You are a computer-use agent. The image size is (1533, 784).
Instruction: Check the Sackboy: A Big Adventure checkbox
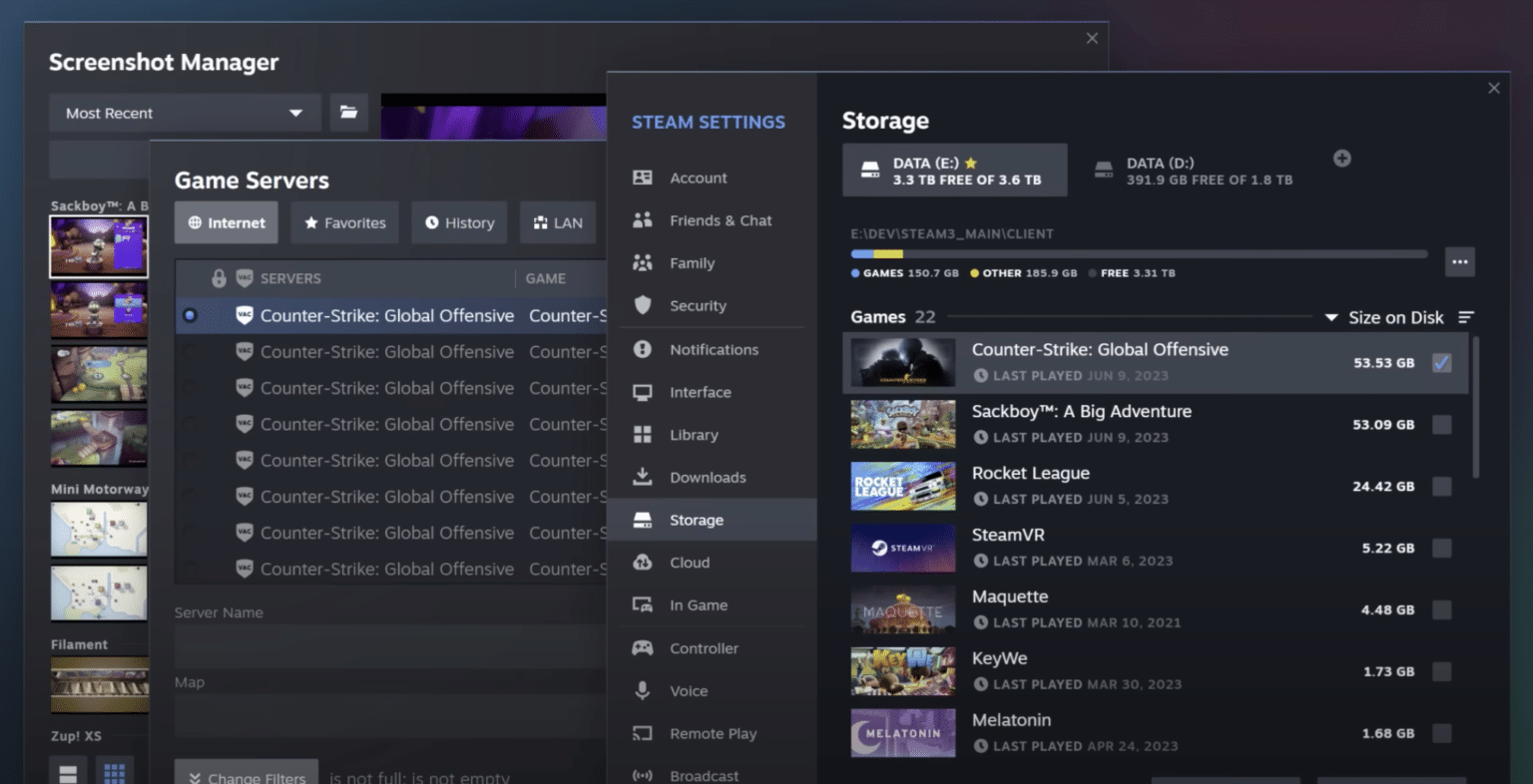(x=1441, y=424)
